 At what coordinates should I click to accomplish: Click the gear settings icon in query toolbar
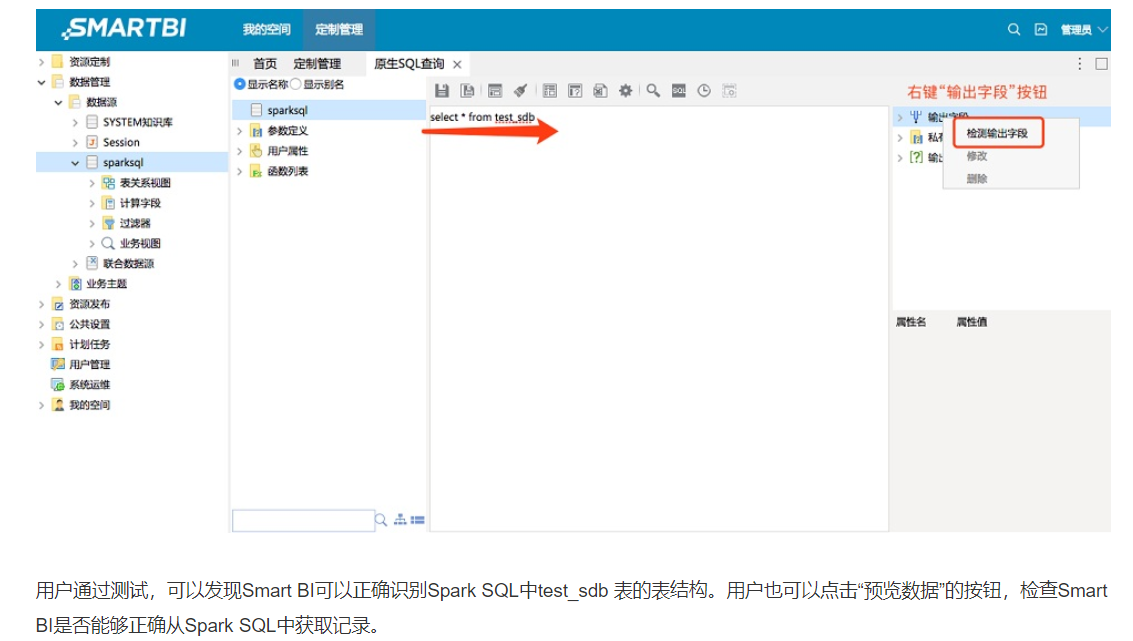click(626, 90)
